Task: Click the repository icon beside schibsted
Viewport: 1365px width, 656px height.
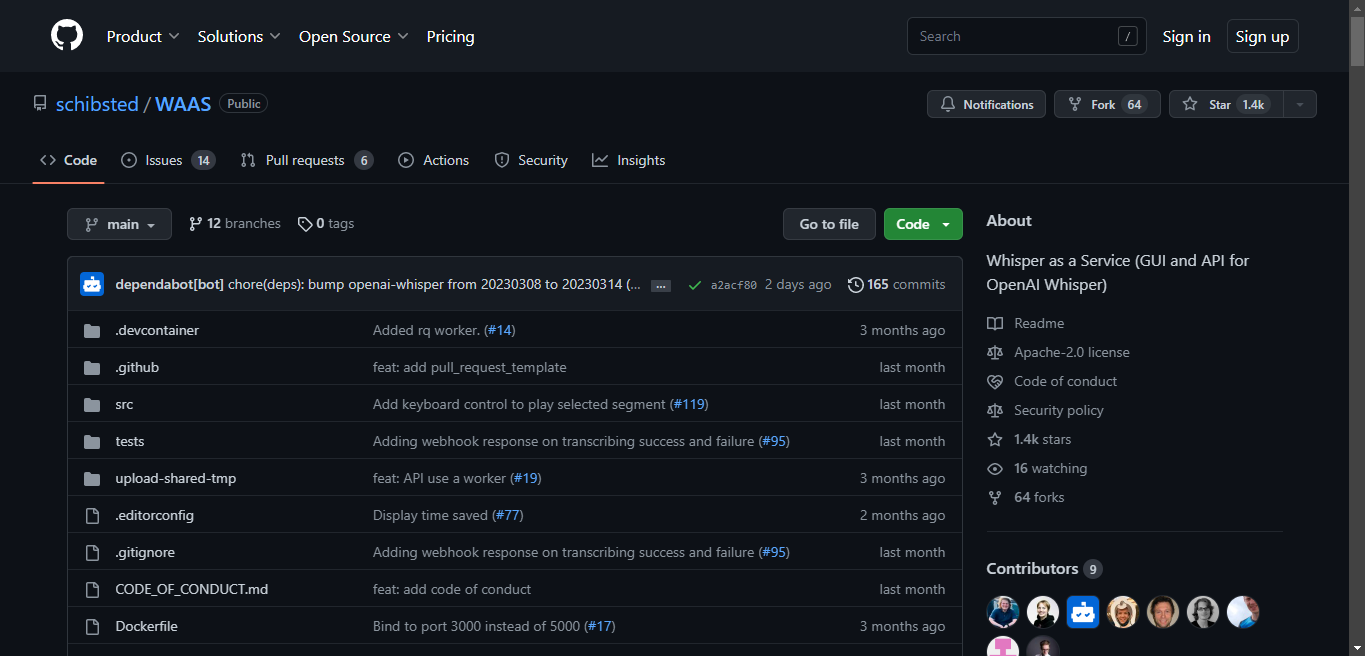Action: coord(40,103)
